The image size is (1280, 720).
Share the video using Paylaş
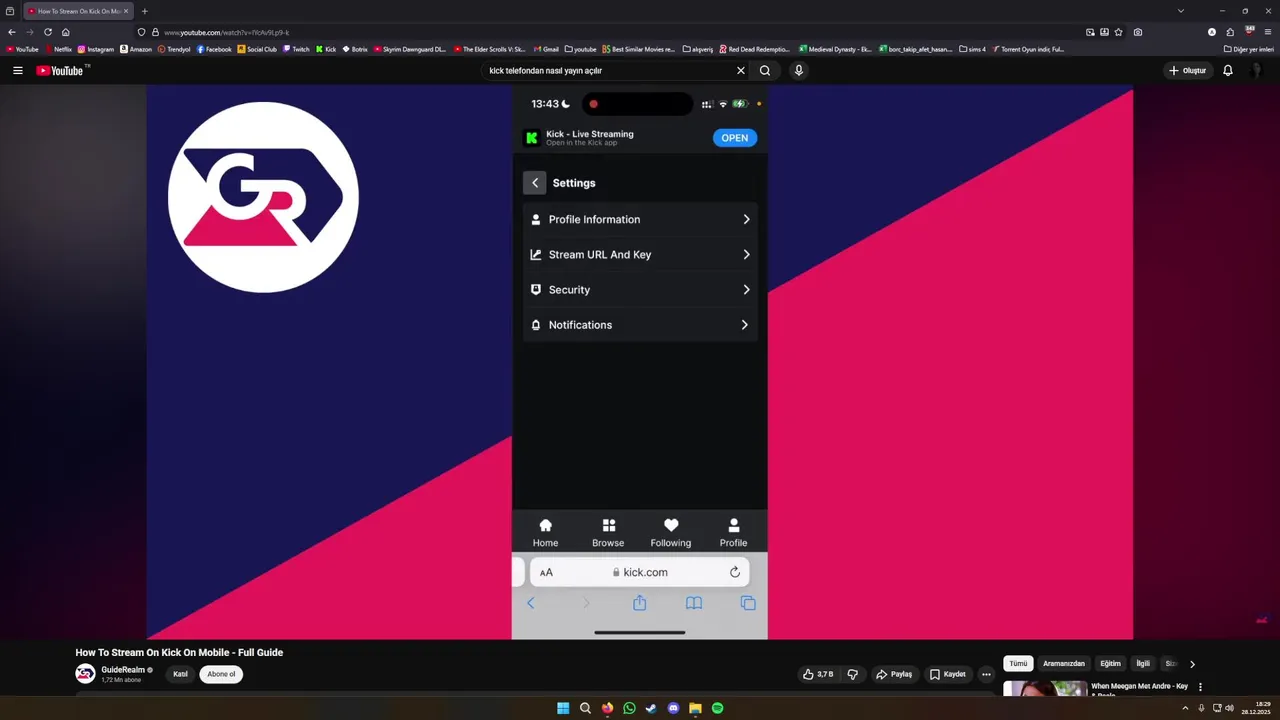pos(894,674)
